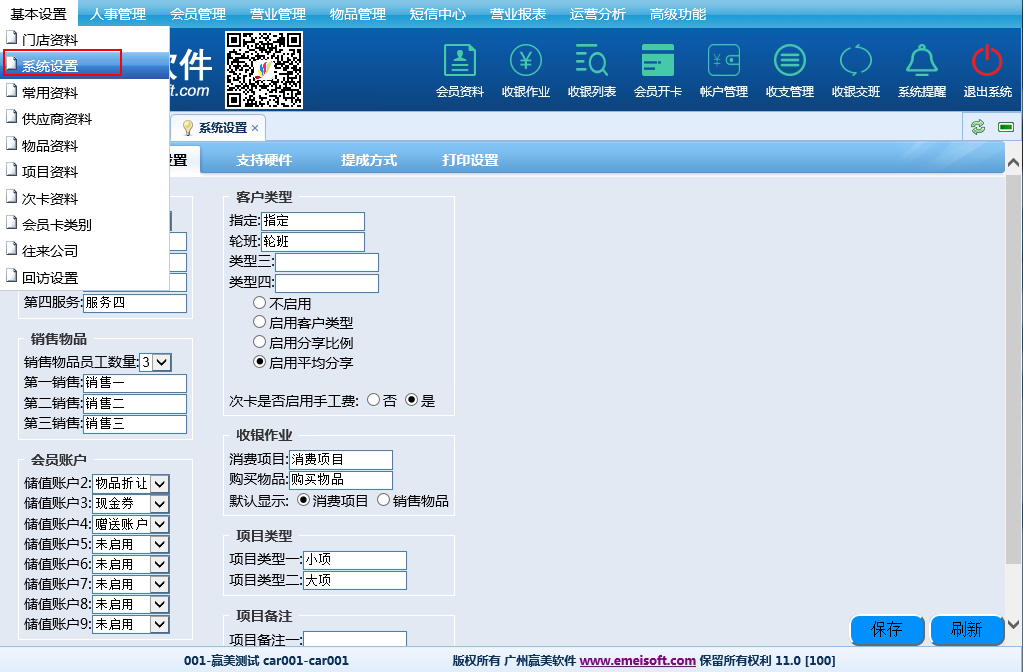The image size is (1023, 672).
Task: Open the 会员管理 menu
Action: [197, 14]
